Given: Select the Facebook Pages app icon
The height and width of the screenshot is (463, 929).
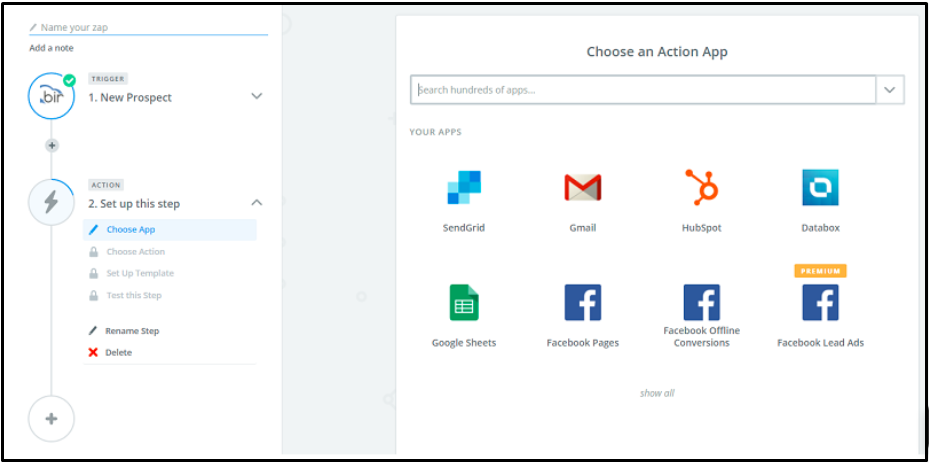Looking at the screenshot, I should coord(582,302).
